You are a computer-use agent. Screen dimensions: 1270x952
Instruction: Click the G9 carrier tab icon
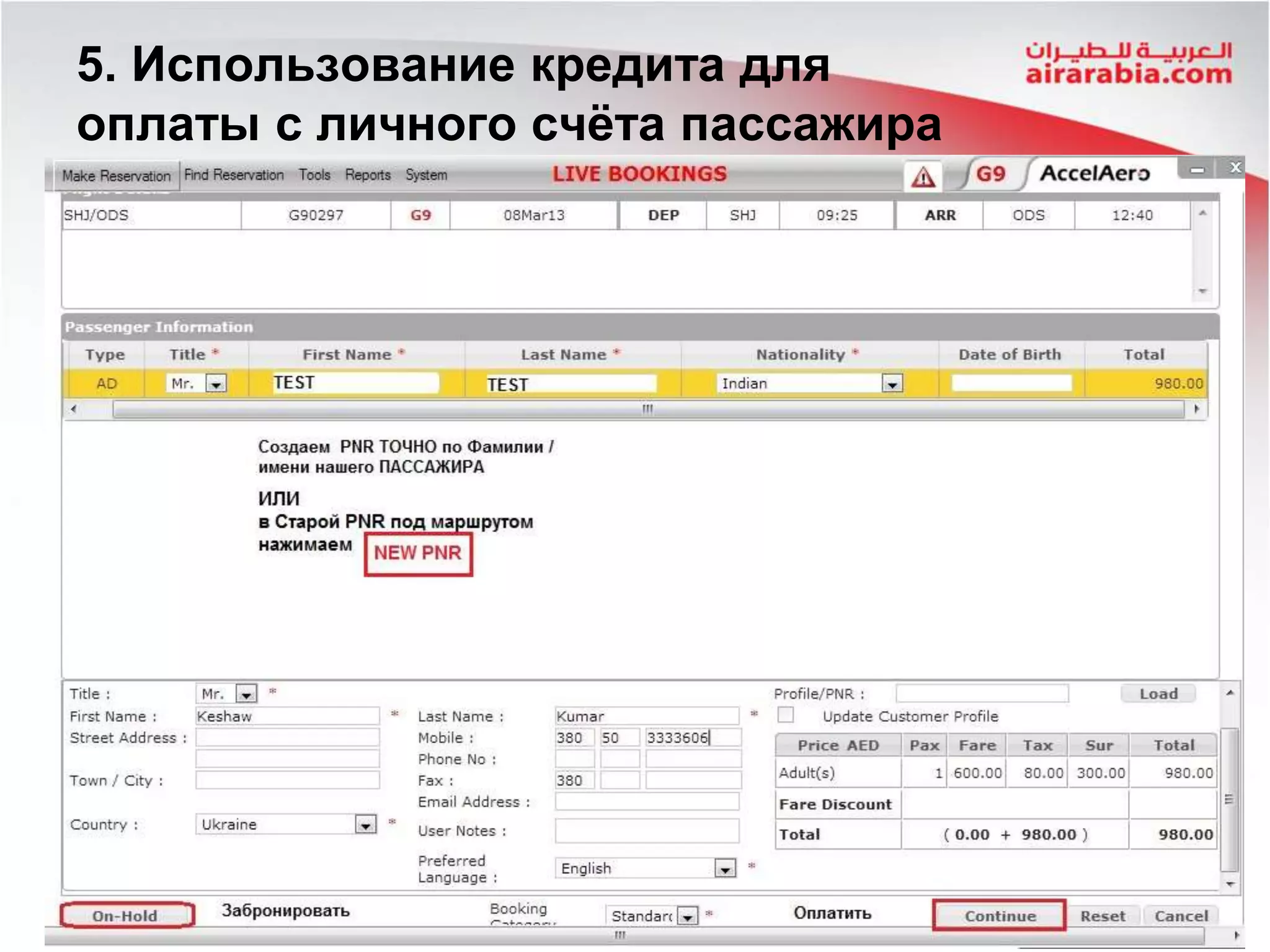990,174
